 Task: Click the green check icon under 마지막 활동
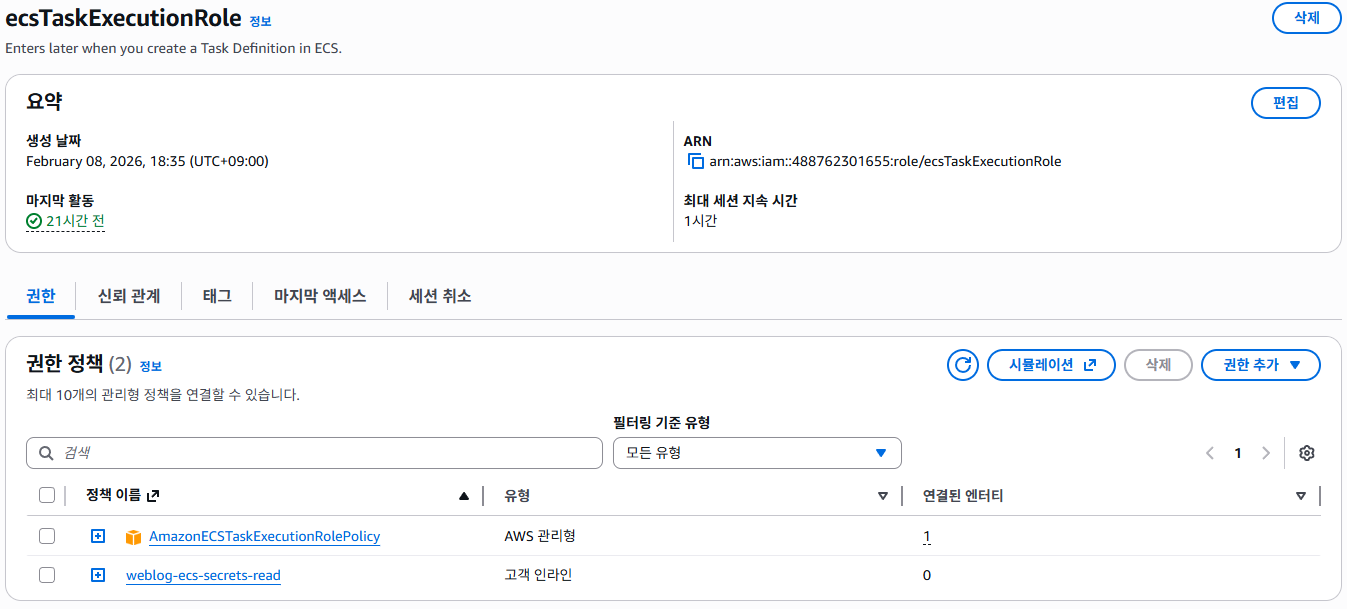click(34, 221)
